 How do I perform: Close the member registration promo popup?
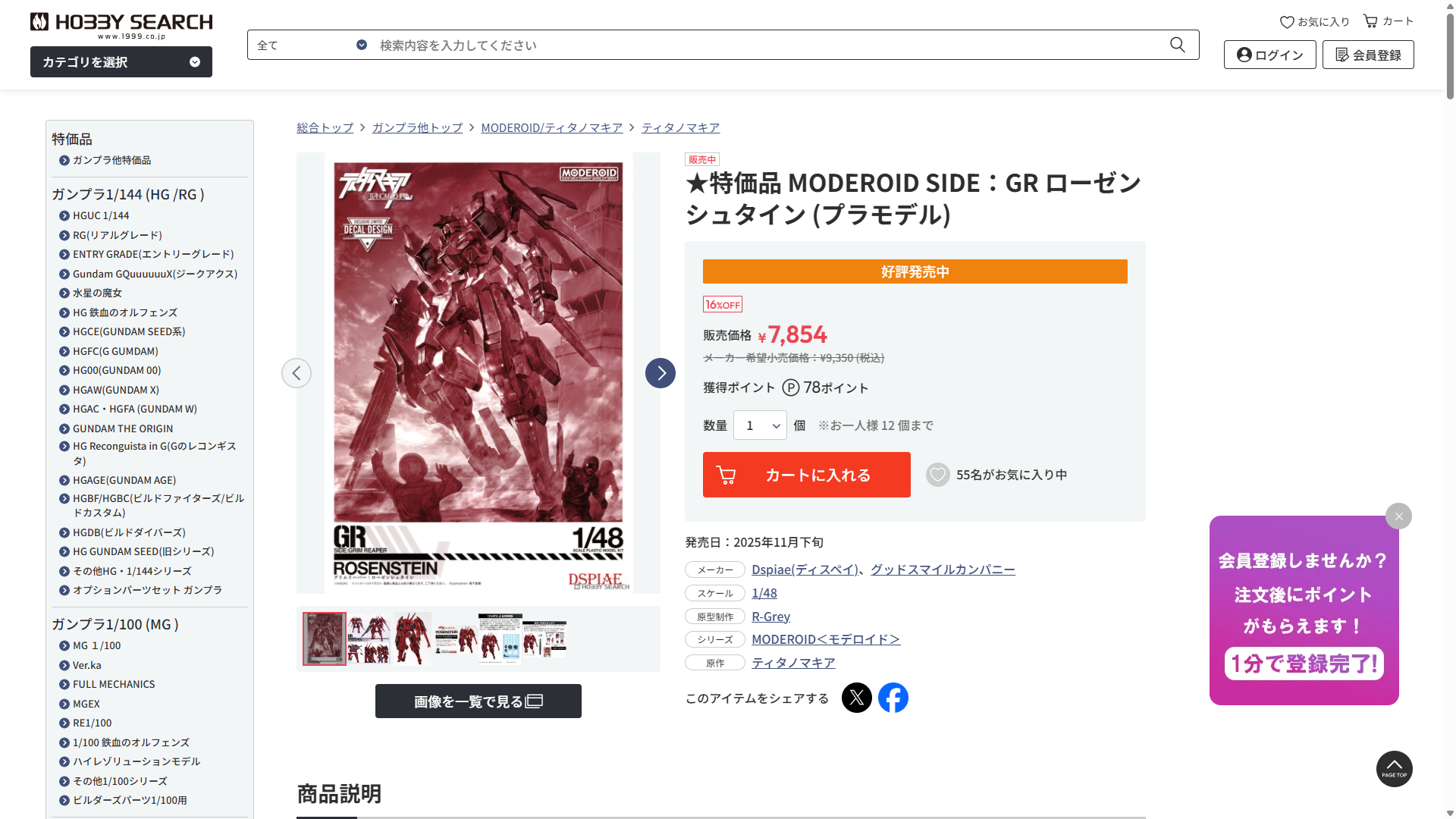click(x=1398, y=516)
